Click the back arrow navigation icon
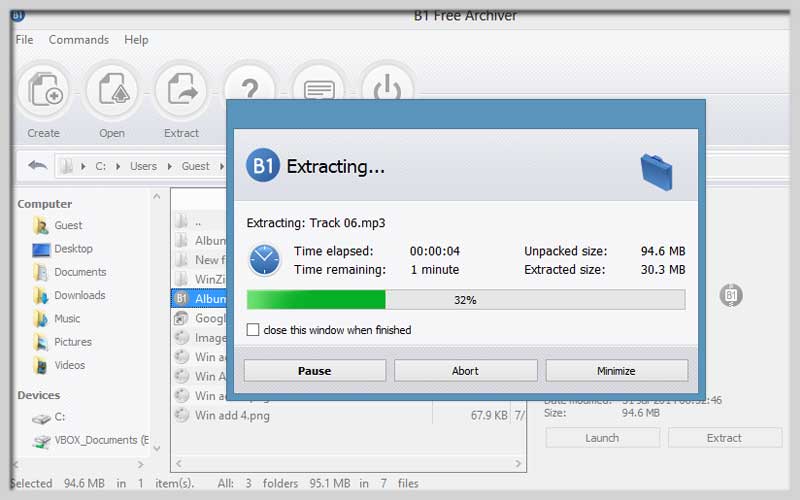The image size is (800, 500). tap(37, 165)
